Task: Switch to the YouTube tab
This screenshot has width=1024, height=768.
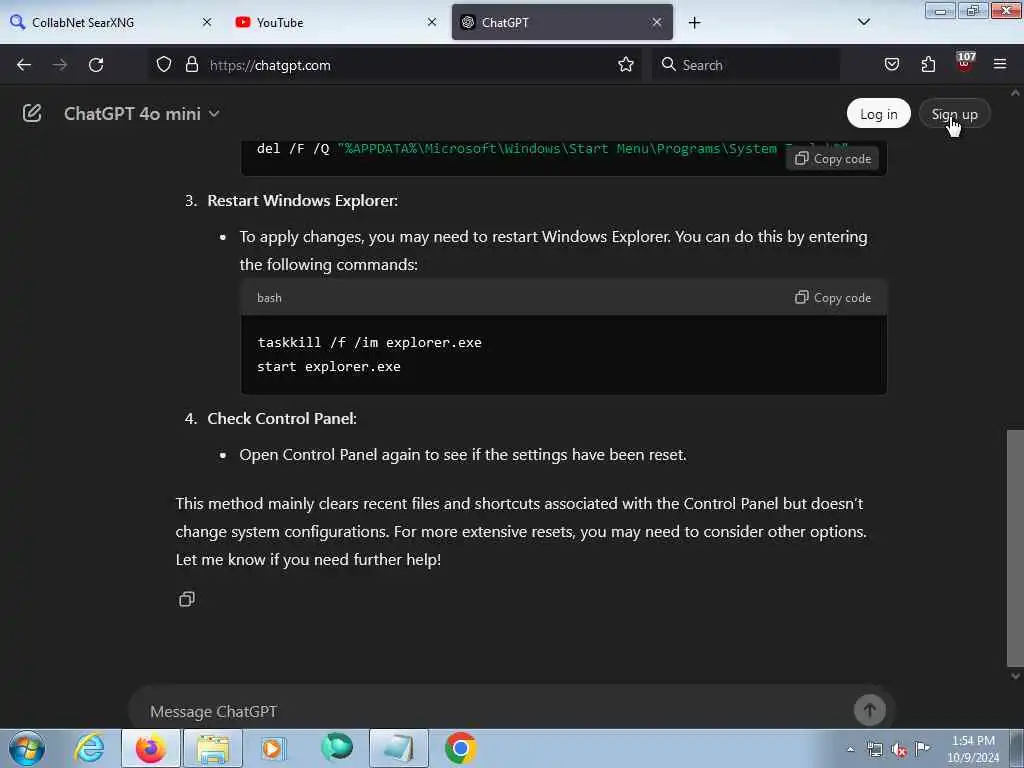Action: click(x=334, y=22)
